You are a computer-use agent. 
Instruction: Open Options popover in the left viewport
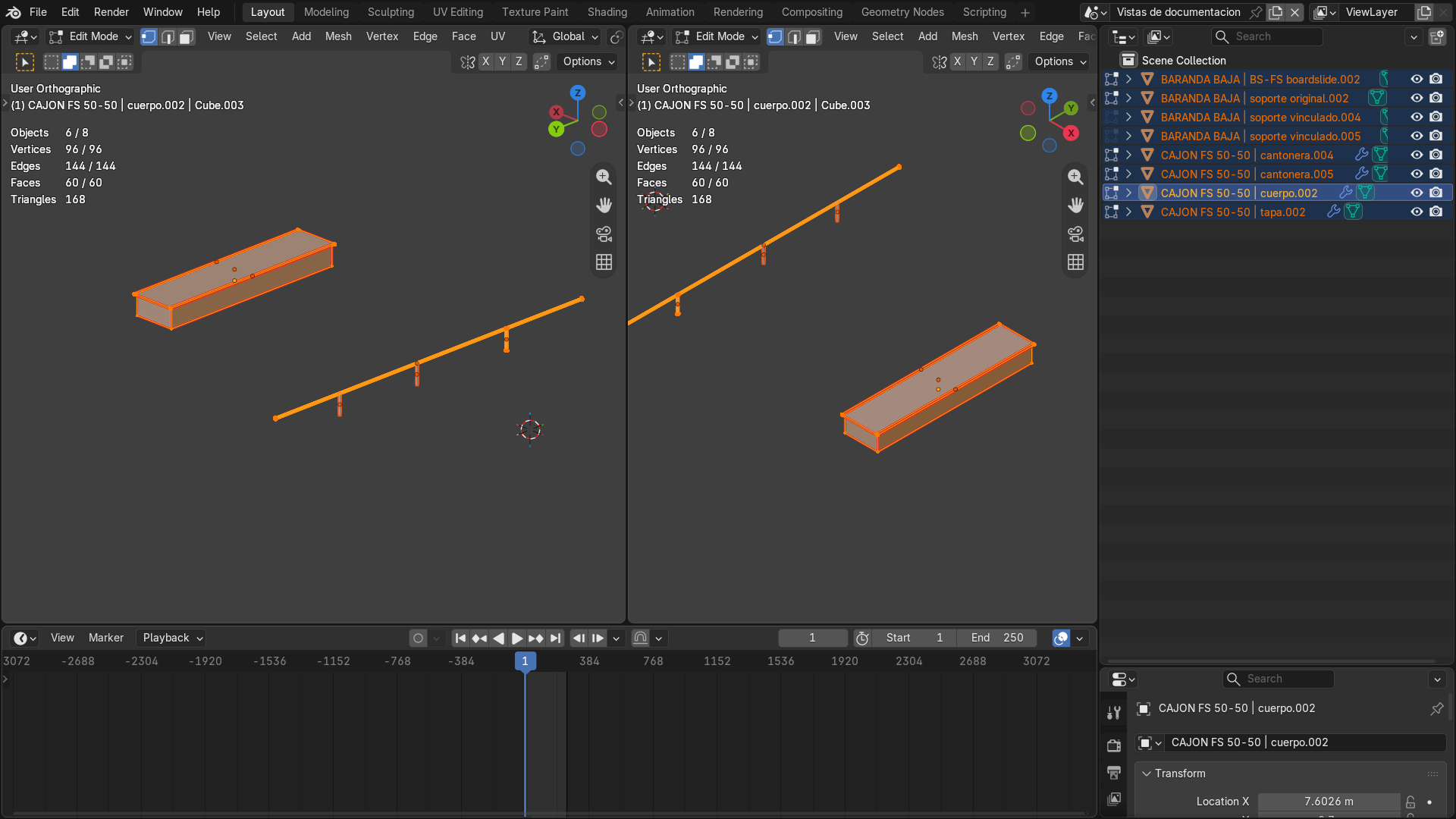(589, 61)
